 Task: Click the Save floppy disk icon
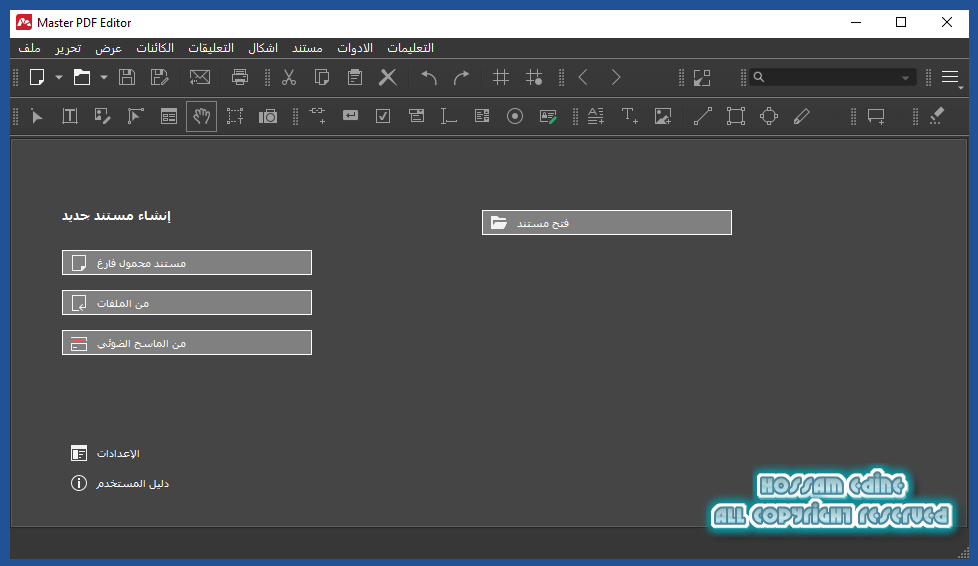click(x=127, y=77)
